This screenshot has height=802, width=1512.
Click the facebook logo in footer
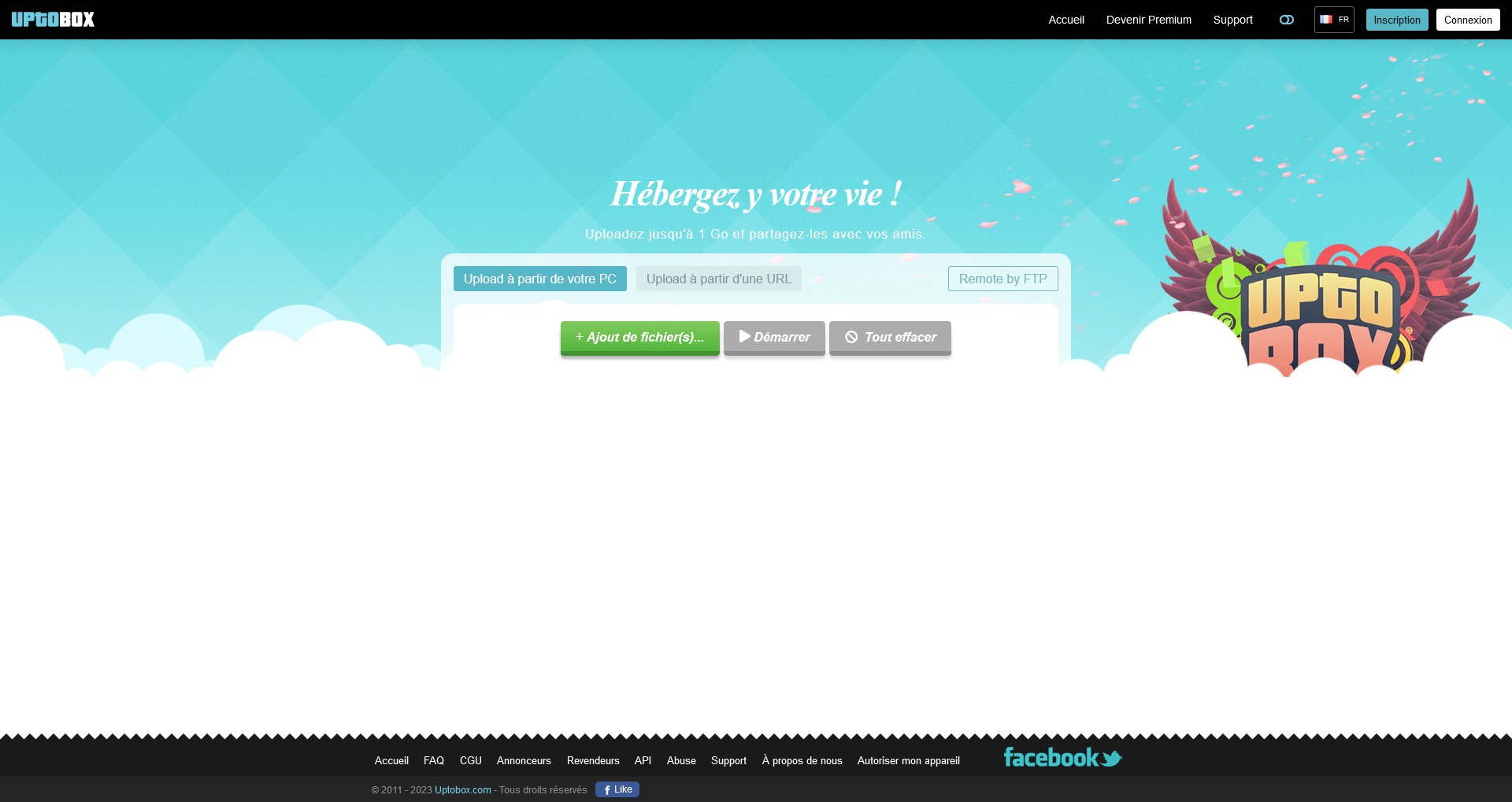click(1051, 757)
